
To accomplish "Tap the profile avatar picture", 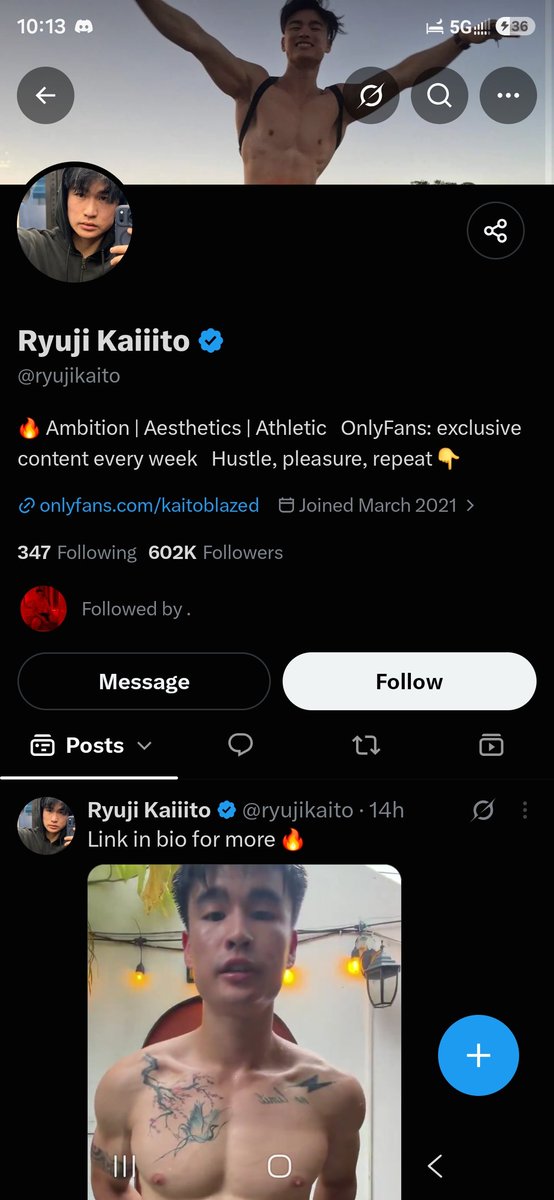I will click(75, 224).
